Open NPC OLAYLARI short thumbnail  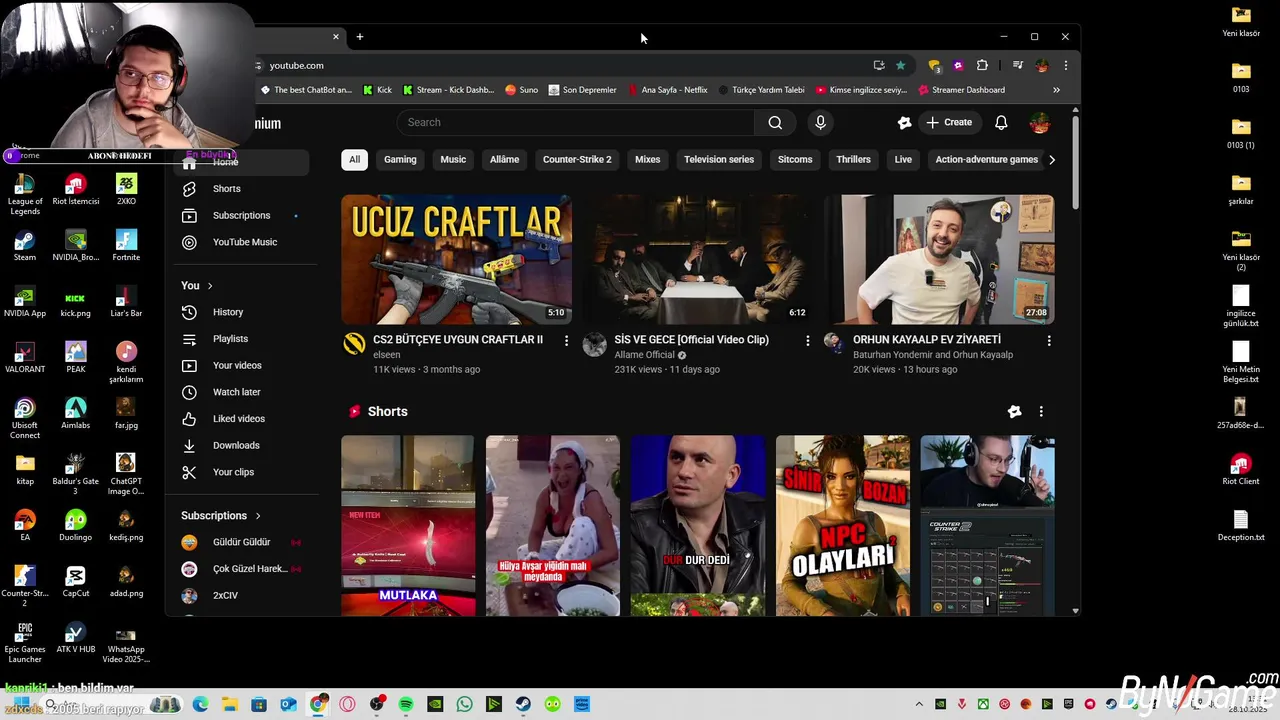843,525
